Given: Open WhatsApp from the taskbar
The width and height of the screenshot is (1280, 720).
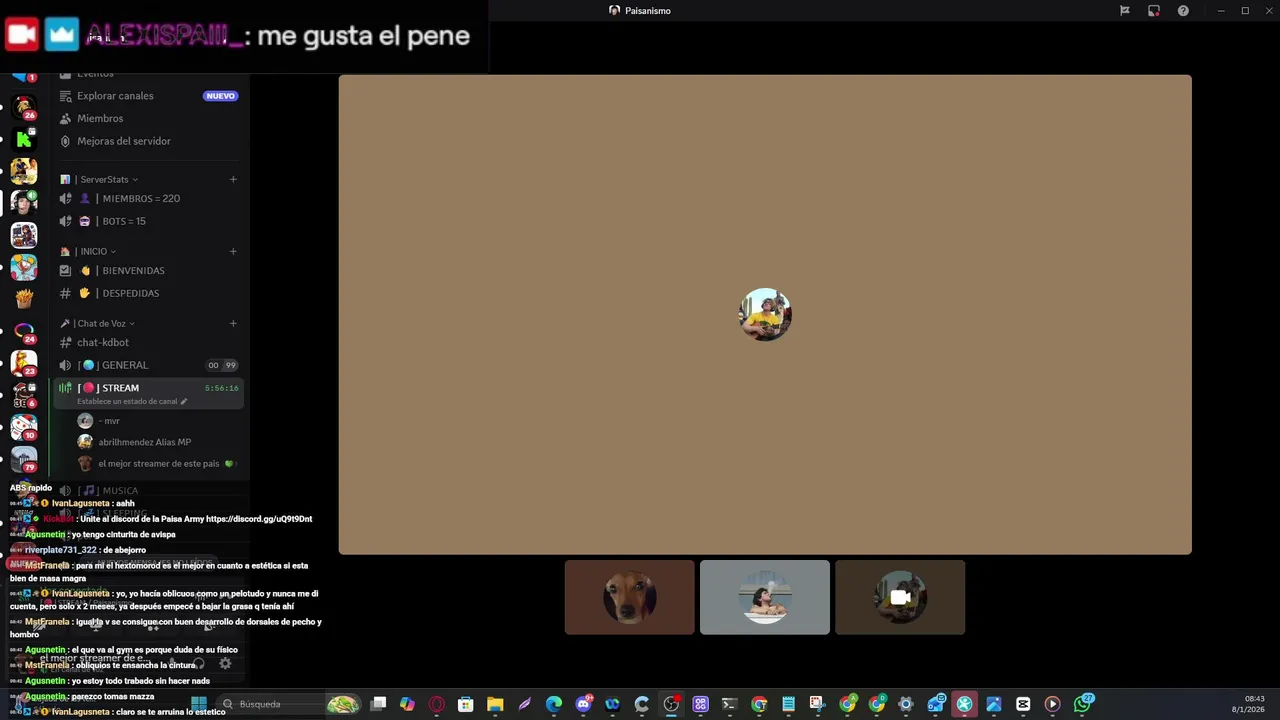Looking at the screenshot, I should click(x=1082, y=704).
